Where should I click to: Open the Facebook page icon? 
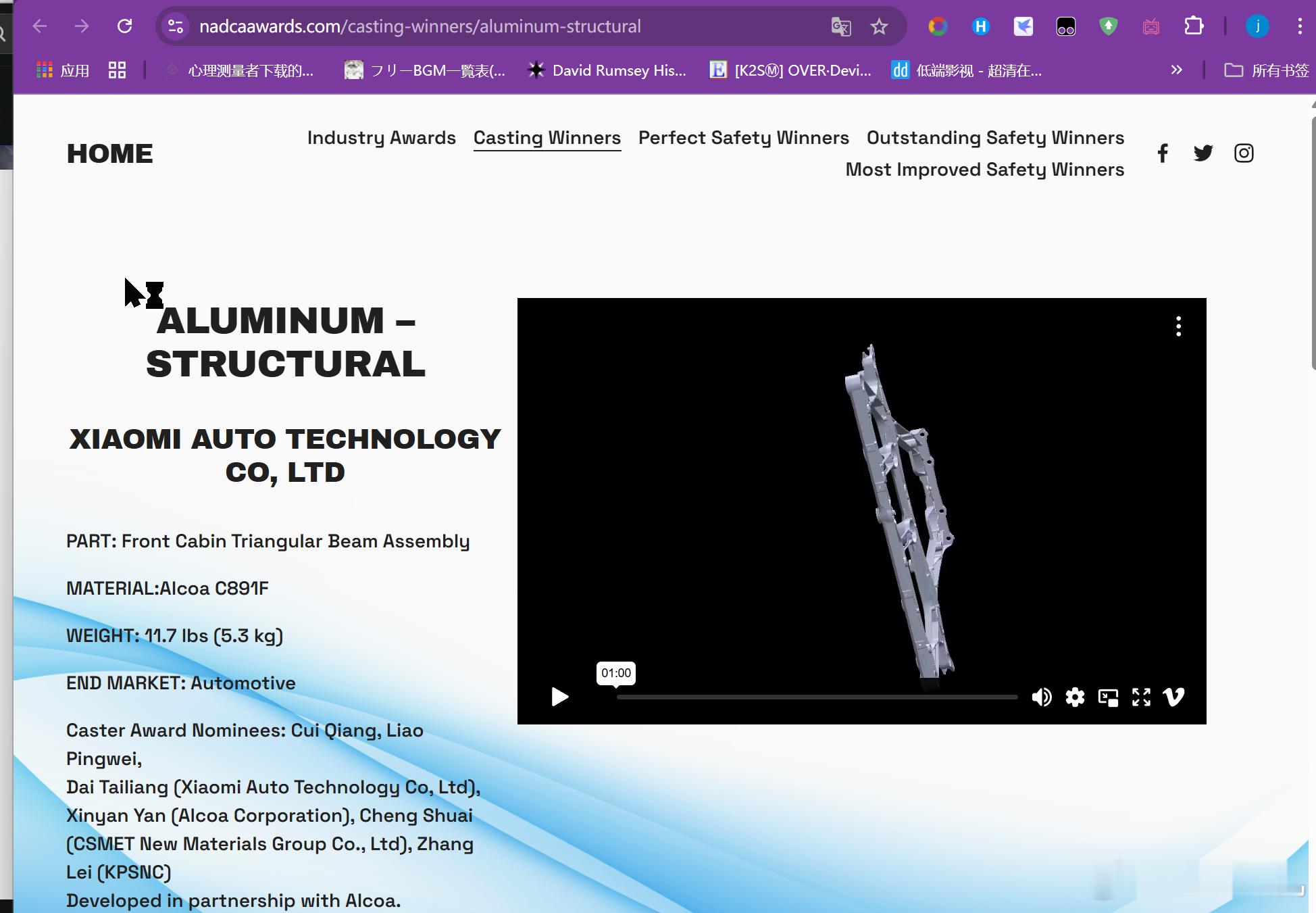click(x=1162, y=153)
